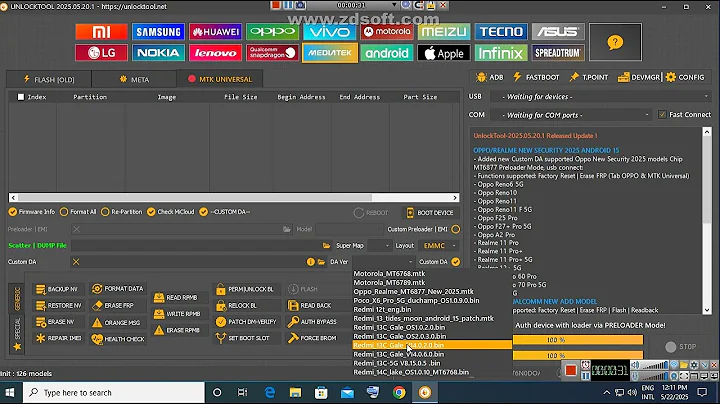720x404 pixels.
Task: Browse for Scatter DUMP file folder icon
Action: pyautogui.click(x=326, y=246)
